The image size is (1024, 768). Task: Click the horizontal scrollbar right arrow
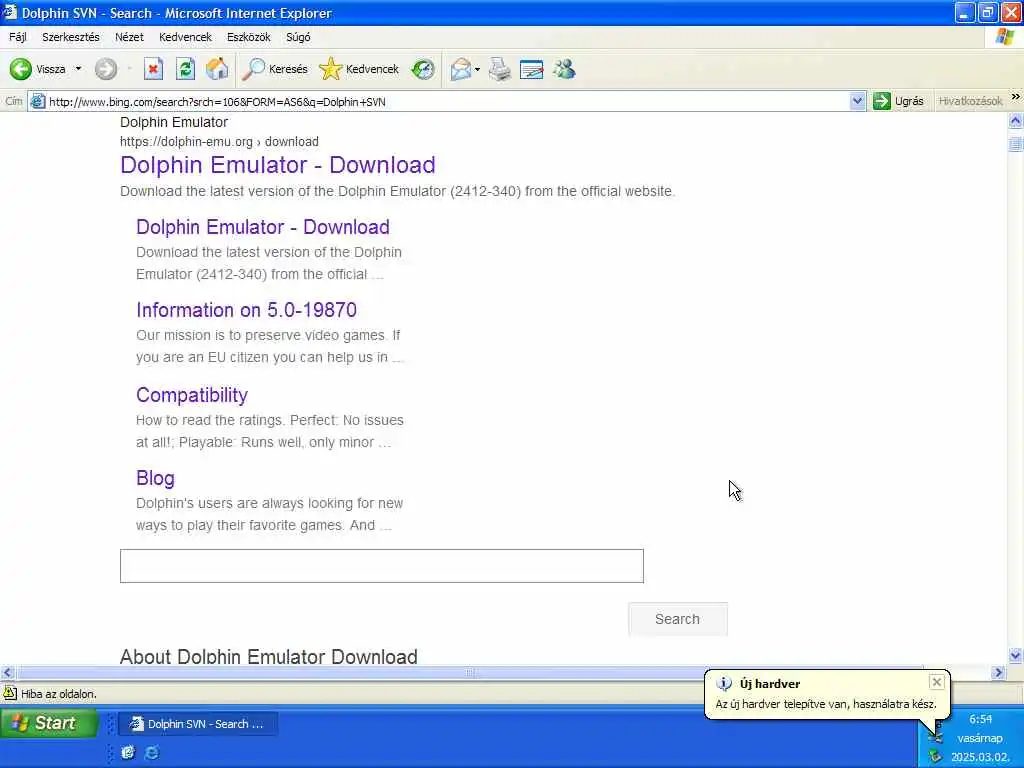pos(998,672)
